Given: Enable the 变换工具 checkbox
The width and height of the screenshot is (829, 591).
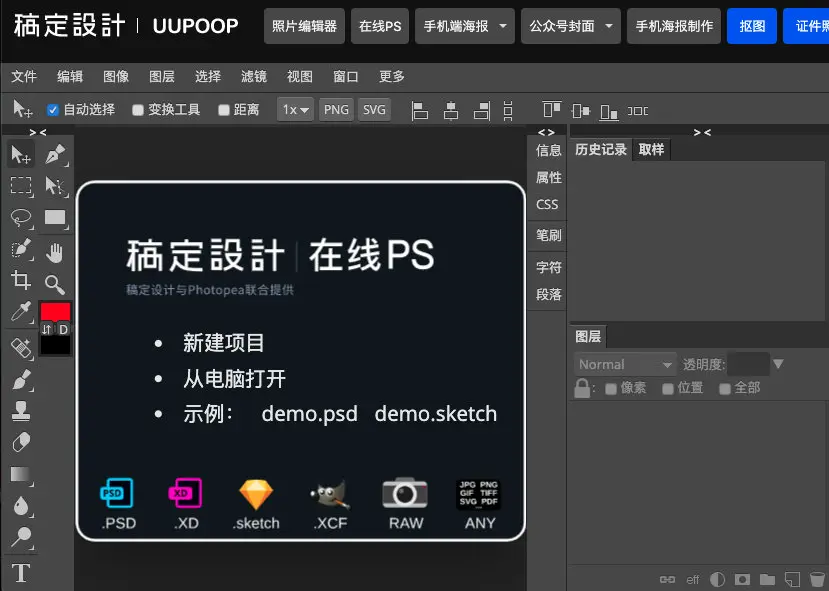Looking at the screenshot, I should pyautogui.click(x=137, y=110).
